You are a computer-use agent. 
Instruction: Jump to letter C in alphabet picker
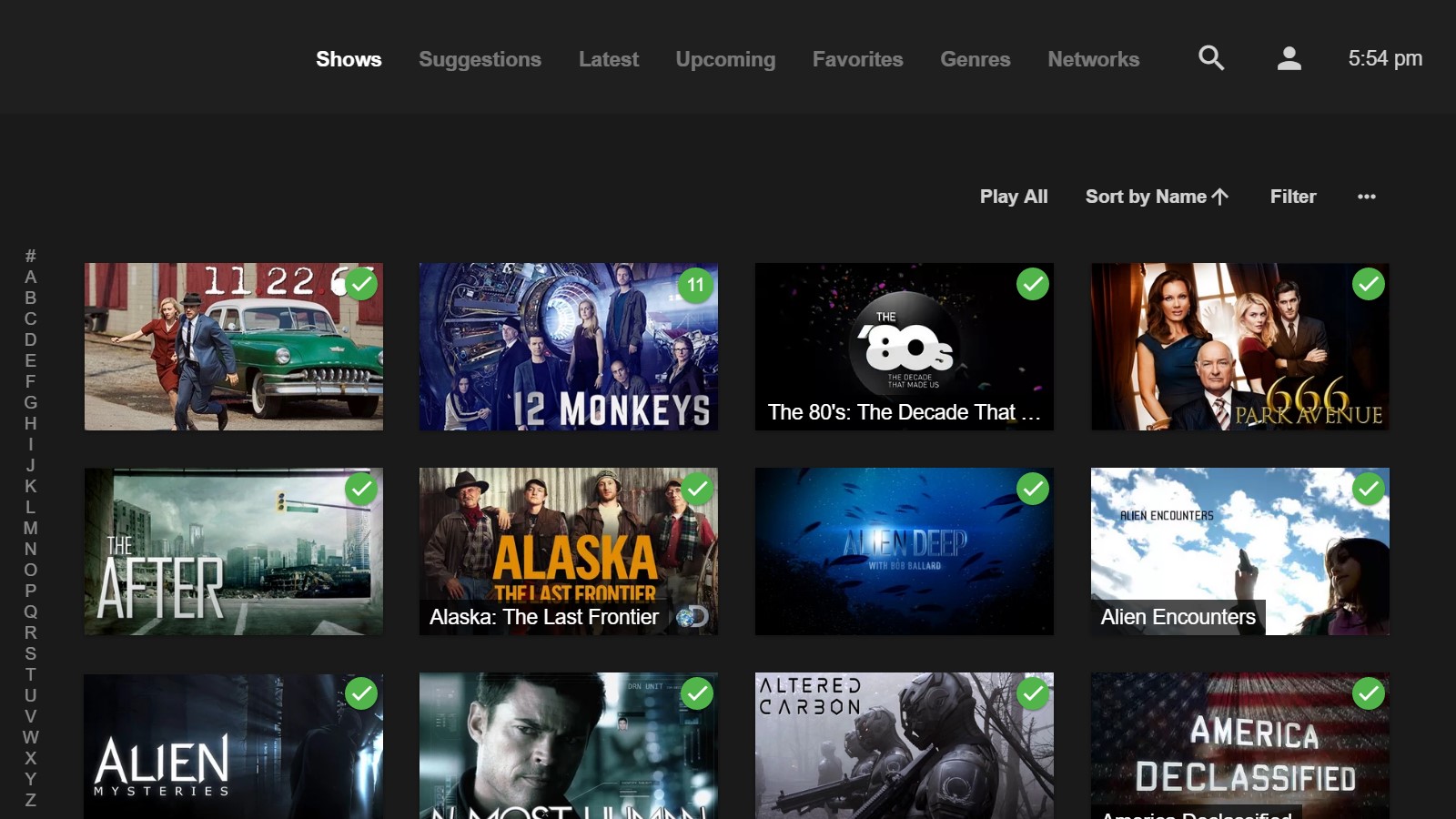[31, 318]
